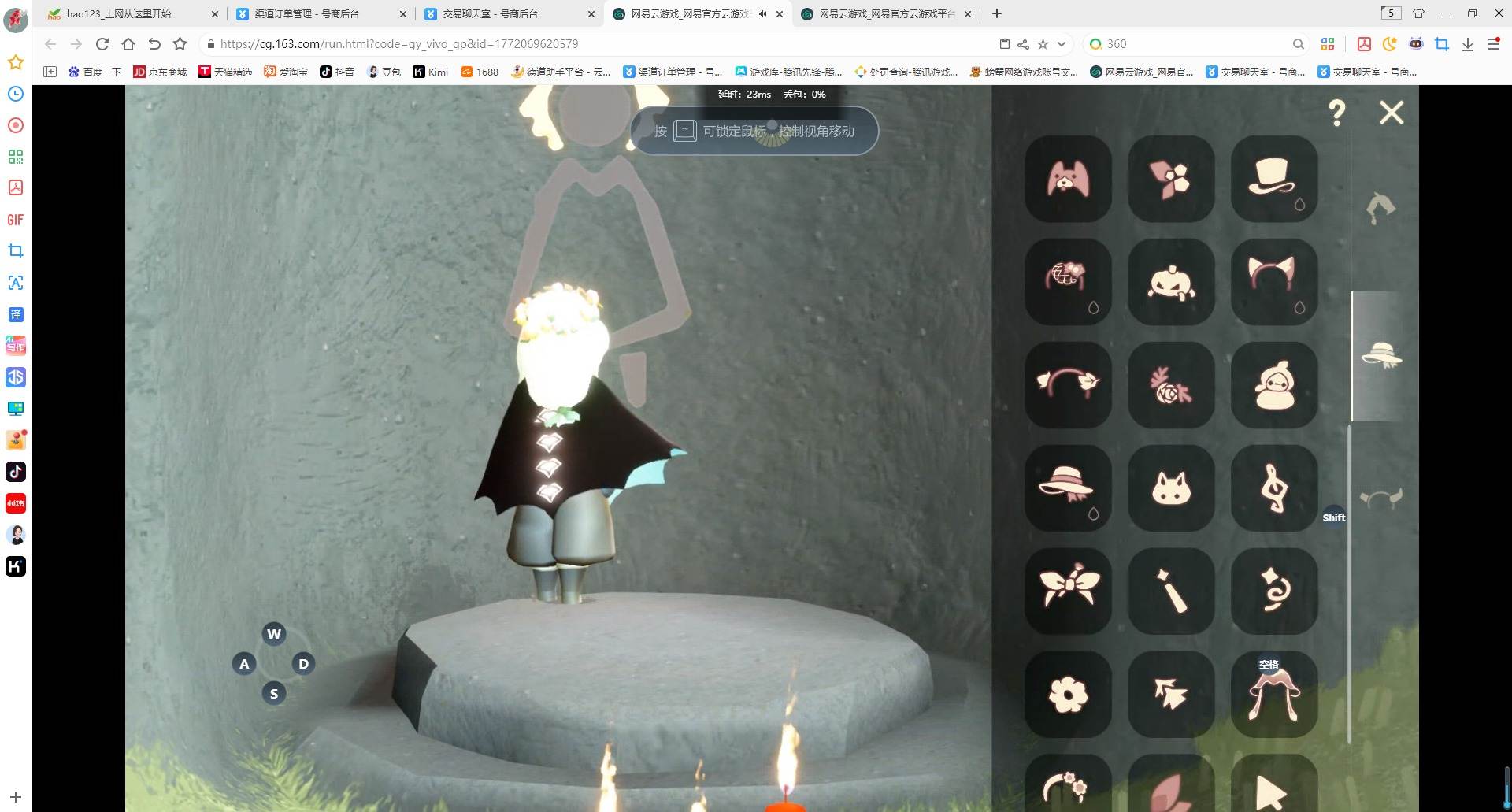
Task: Open the 豆包 bookmark
Action: coord(384,72)
